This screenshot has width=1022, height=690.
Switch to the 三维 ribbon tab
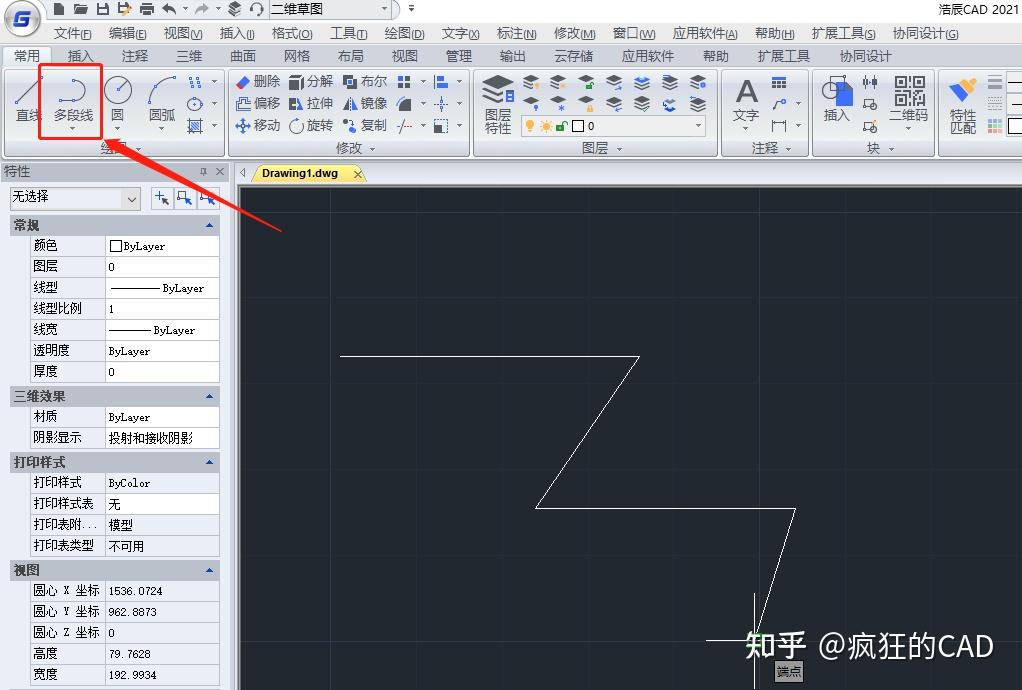pyautogui.click(x=189, y=56)
